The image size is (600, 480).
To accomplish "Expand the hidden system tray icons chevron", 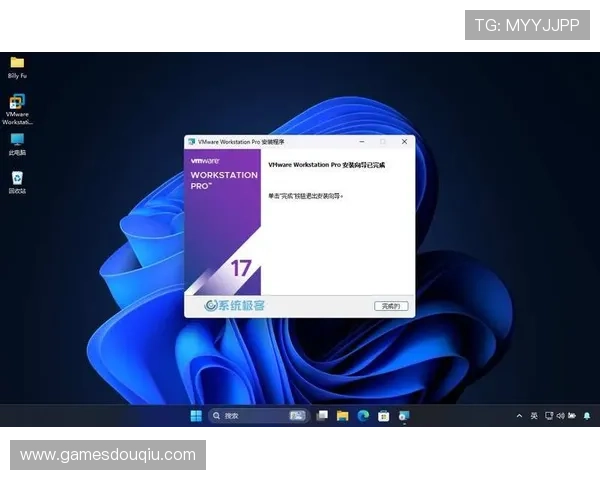I will [519, 415].
